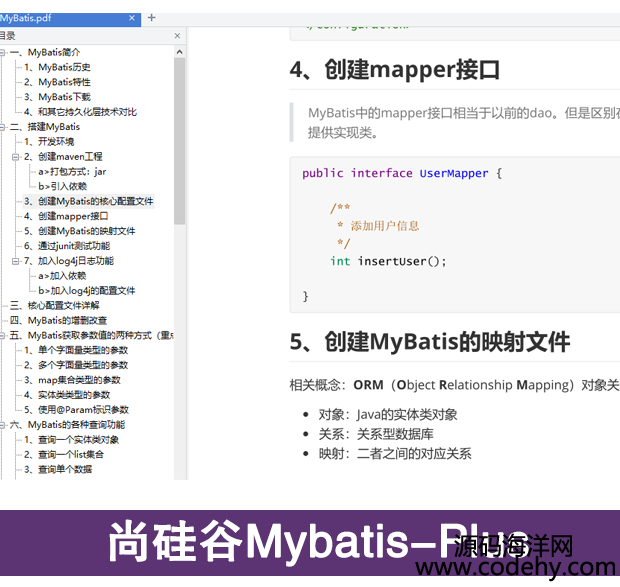Go to 1、开发环境 bookmark
Screen dimensions: 620x587
[49, 142]
